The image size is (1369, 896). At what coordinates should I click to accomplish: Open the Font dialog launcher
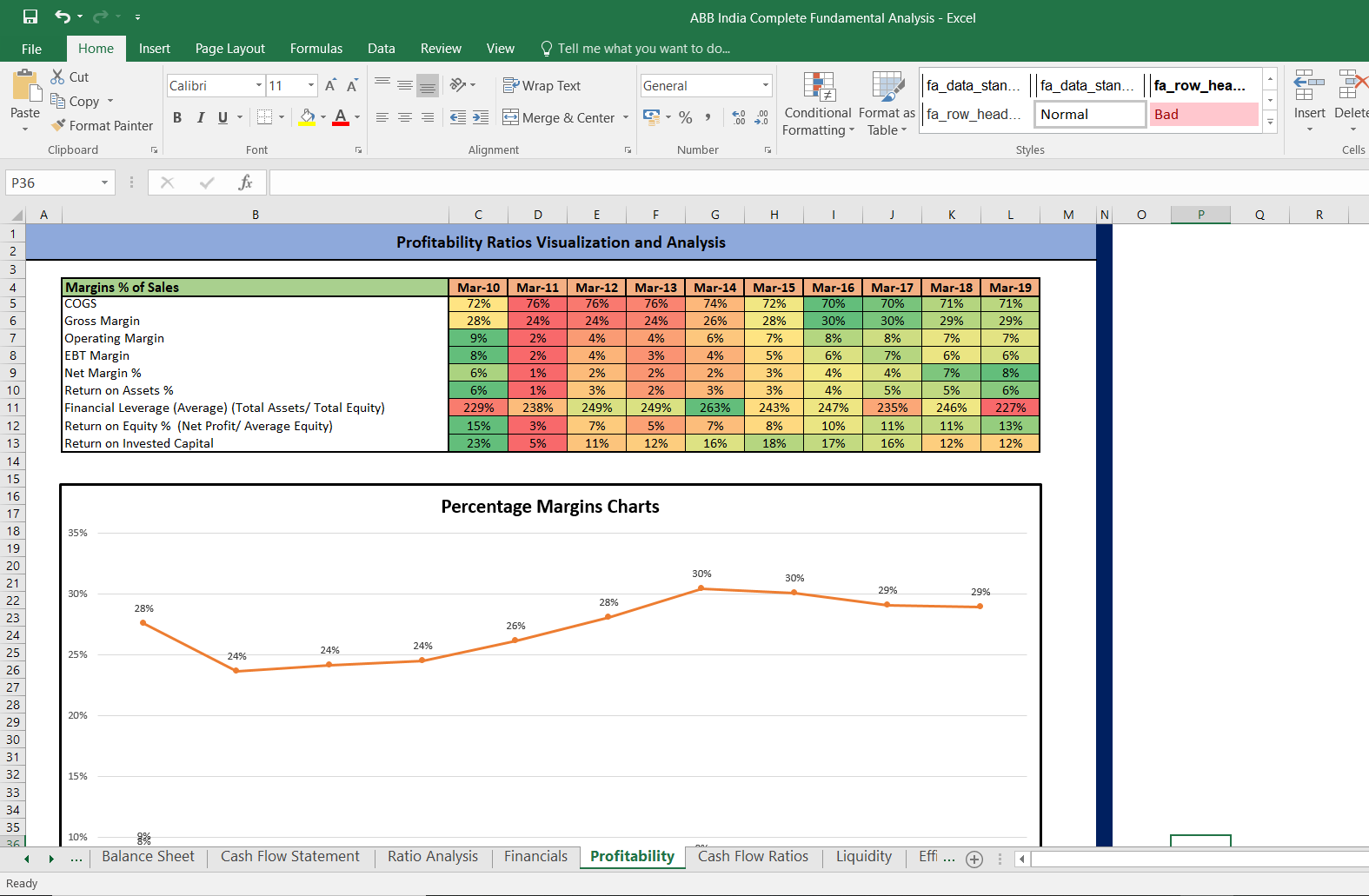click(x=358, y=150)
